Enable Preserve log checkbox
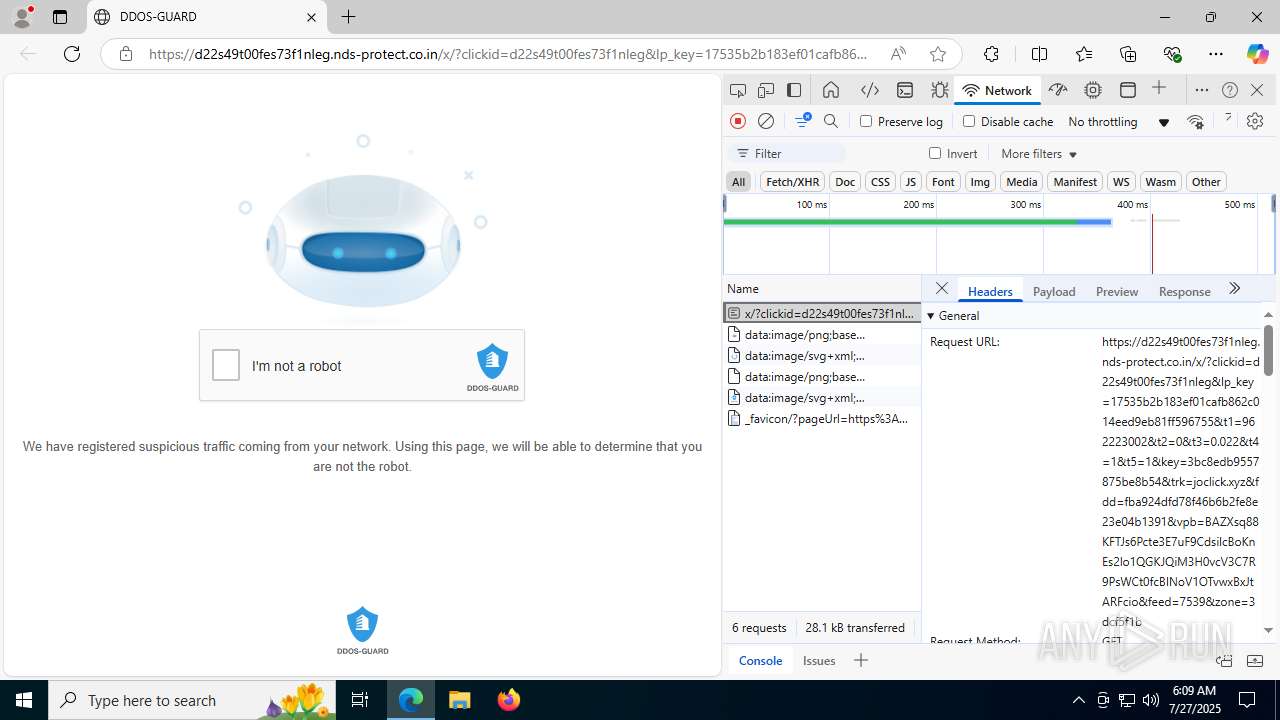This screenshot has width=1280, height=720. pyautogui.click(x=866, y=121)
